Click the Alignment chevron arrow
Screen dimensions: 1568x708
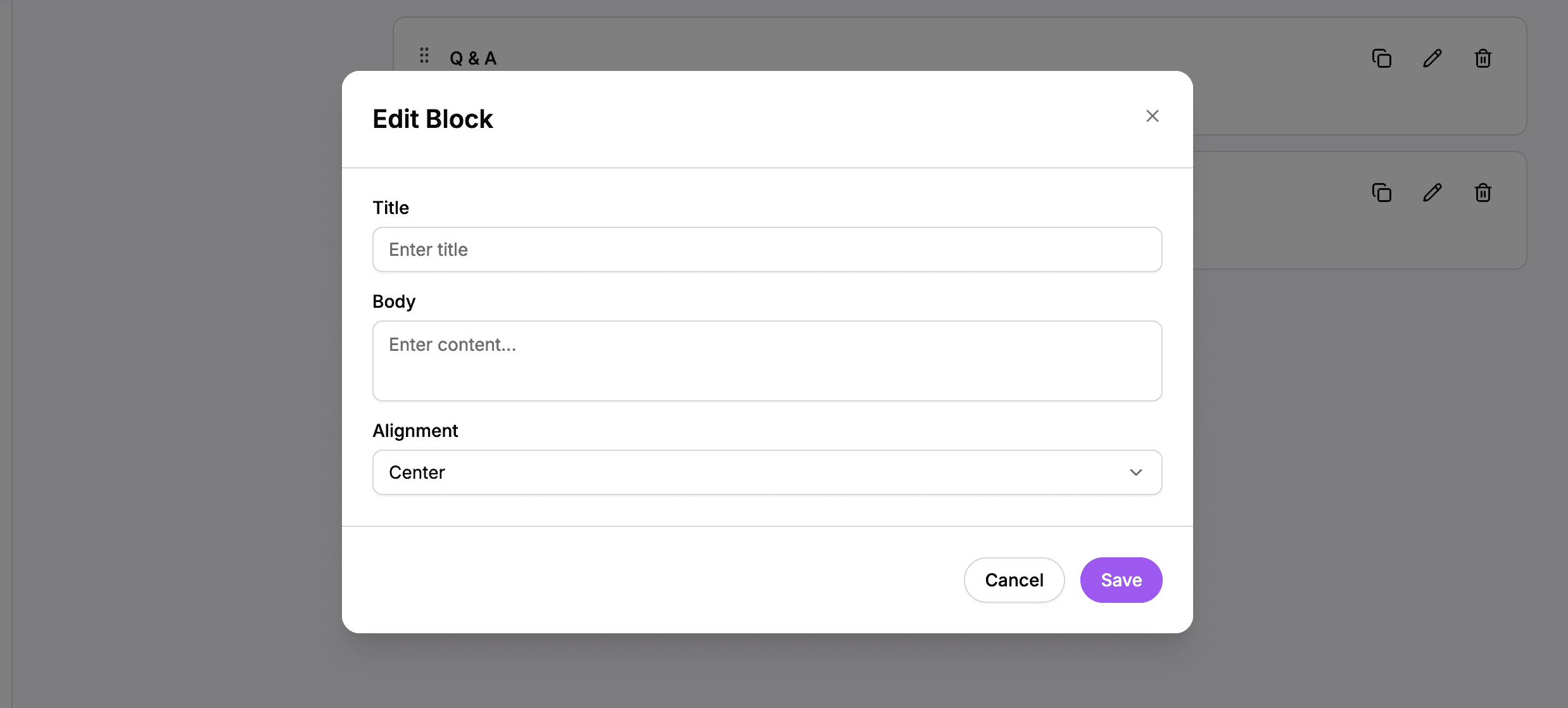tap(1136, 472)
